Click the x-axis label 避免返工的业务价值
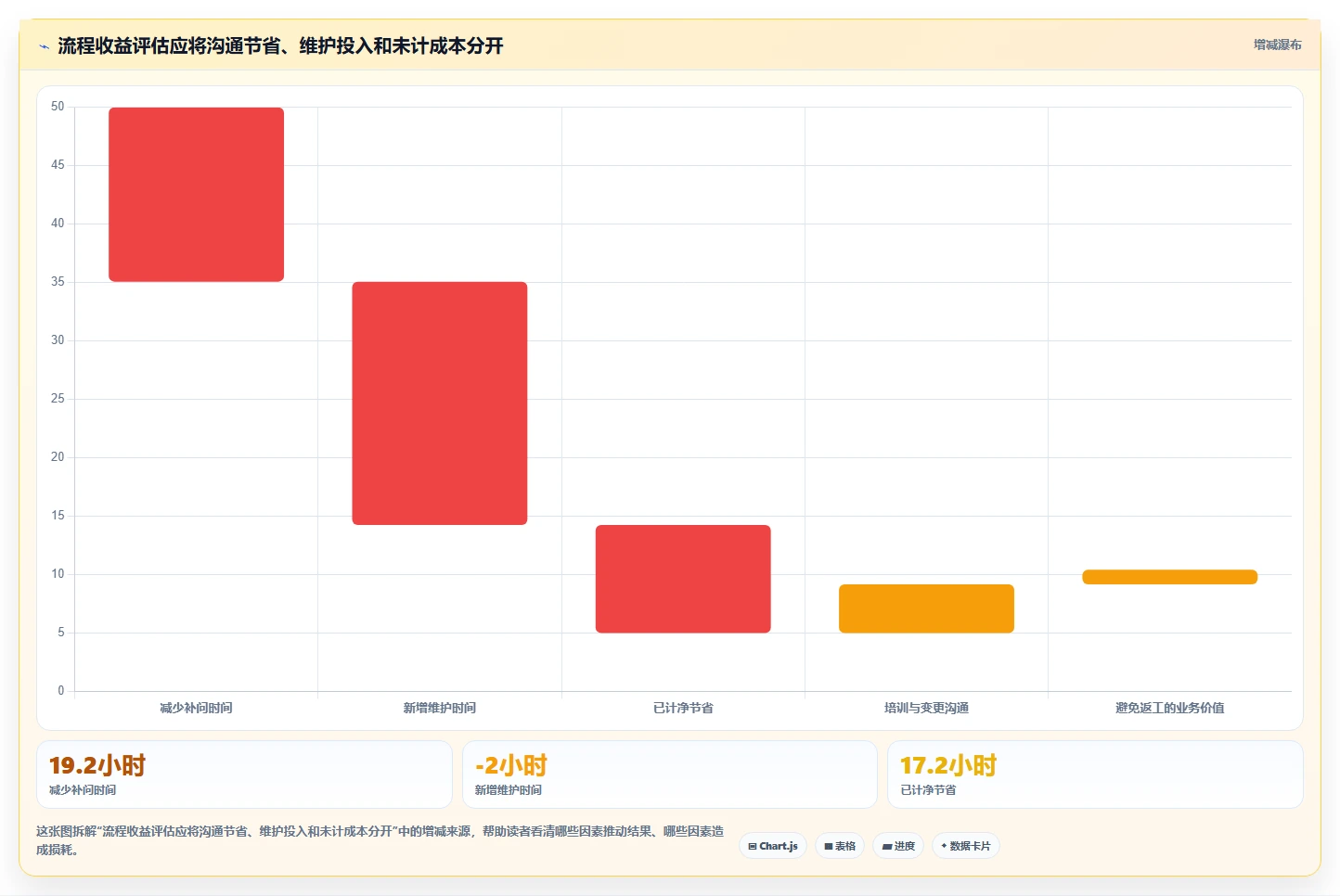This screenshot has width=1340, height=896. pos(1169,708)
